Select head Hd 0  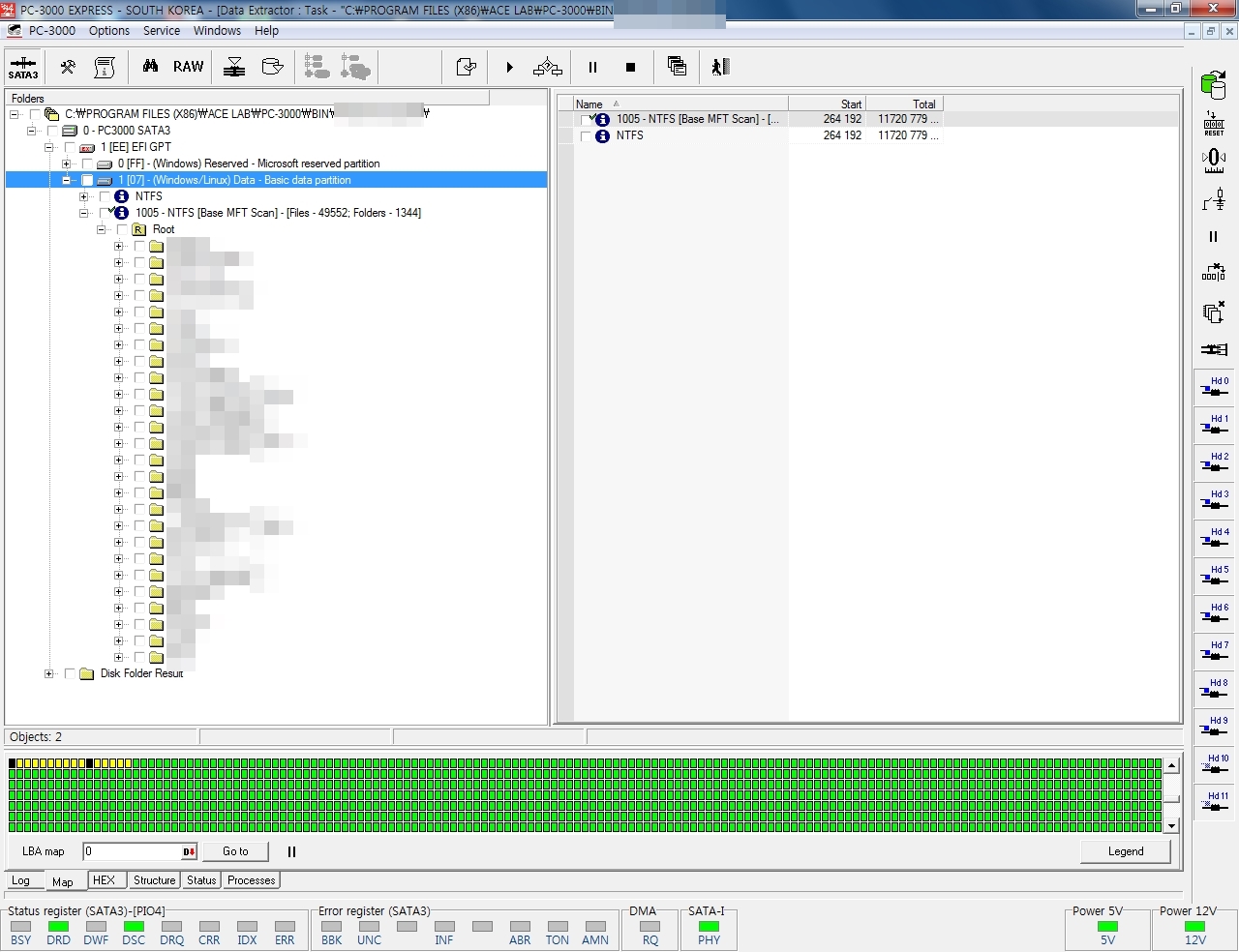(1214, 387)
